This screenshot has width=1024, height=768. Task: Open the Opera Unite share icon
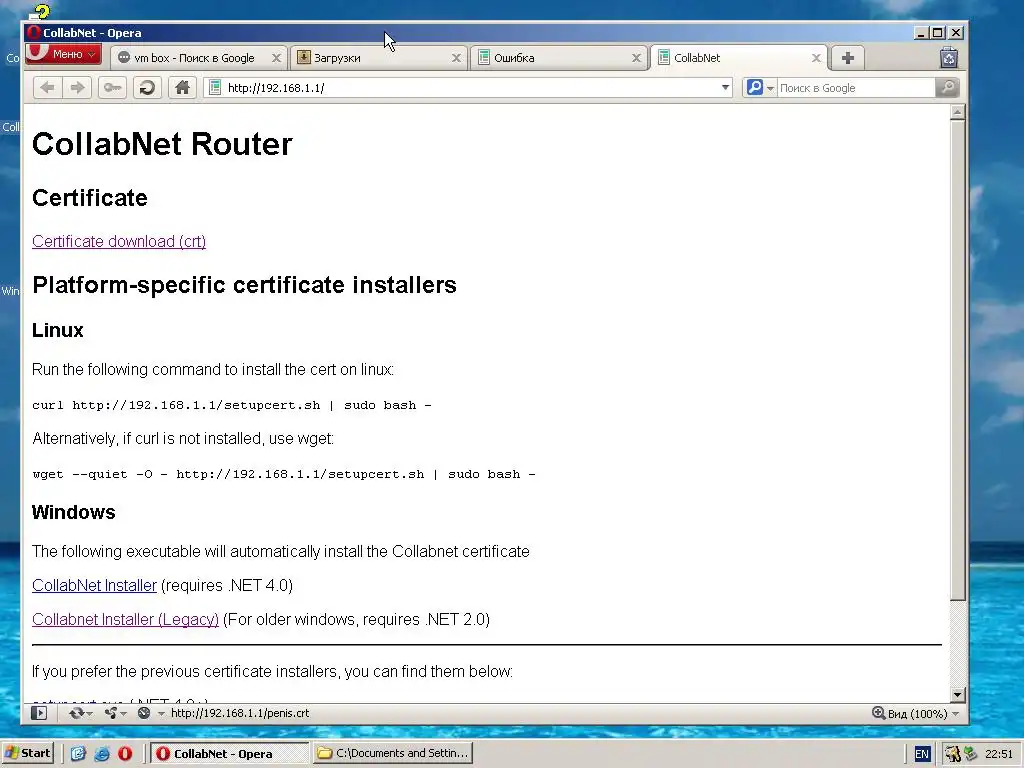pos(110,713)
